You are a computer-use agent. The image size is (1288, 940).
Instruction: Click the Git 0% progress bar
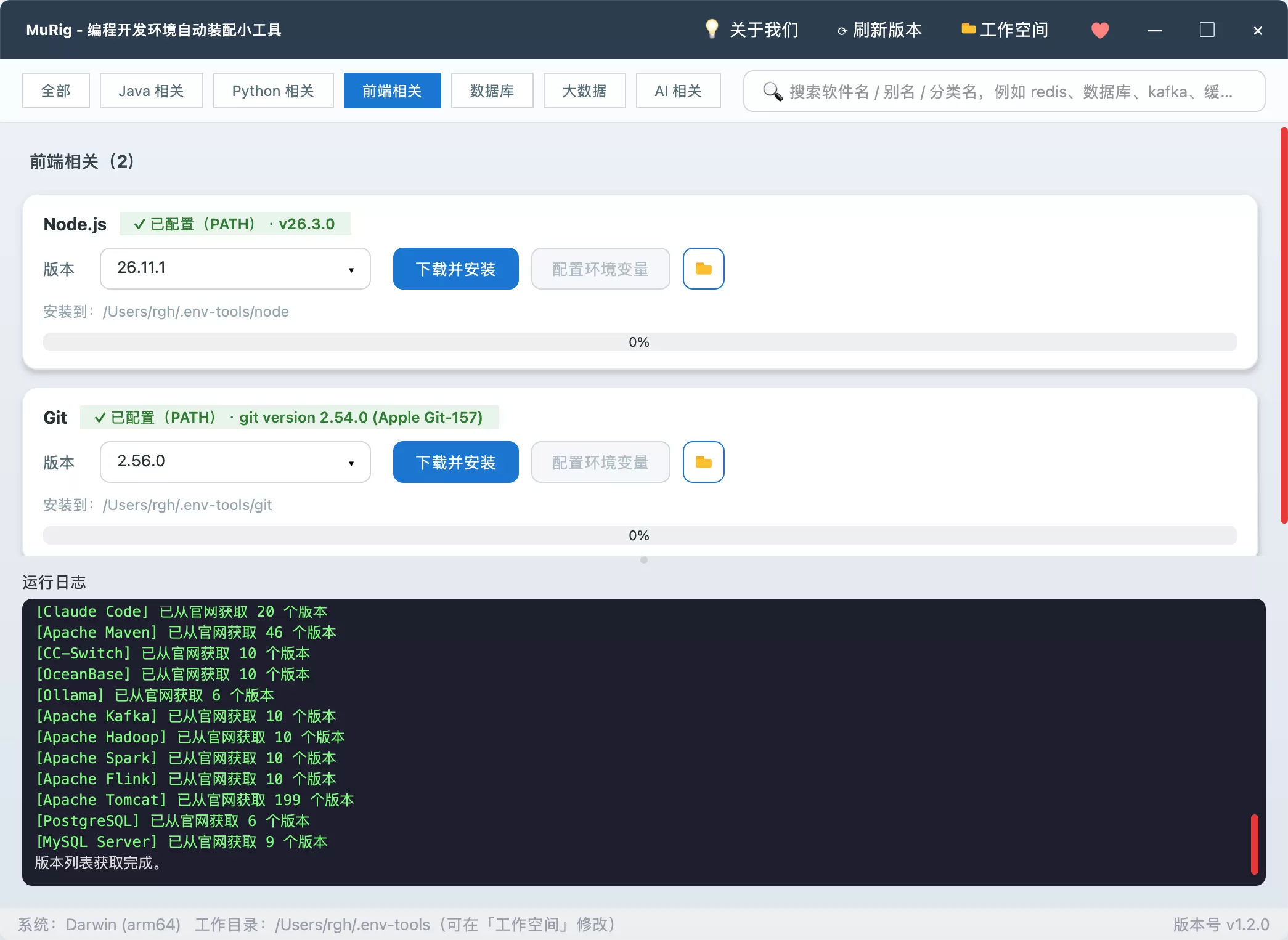tap(640, 535)
